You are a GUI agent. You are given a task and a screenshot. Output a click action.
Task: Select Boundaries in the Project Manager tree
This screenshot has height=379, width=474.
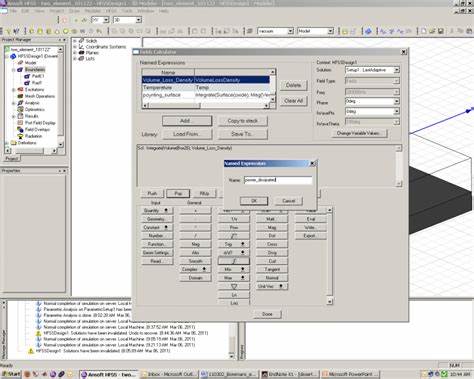pos(35,69)
